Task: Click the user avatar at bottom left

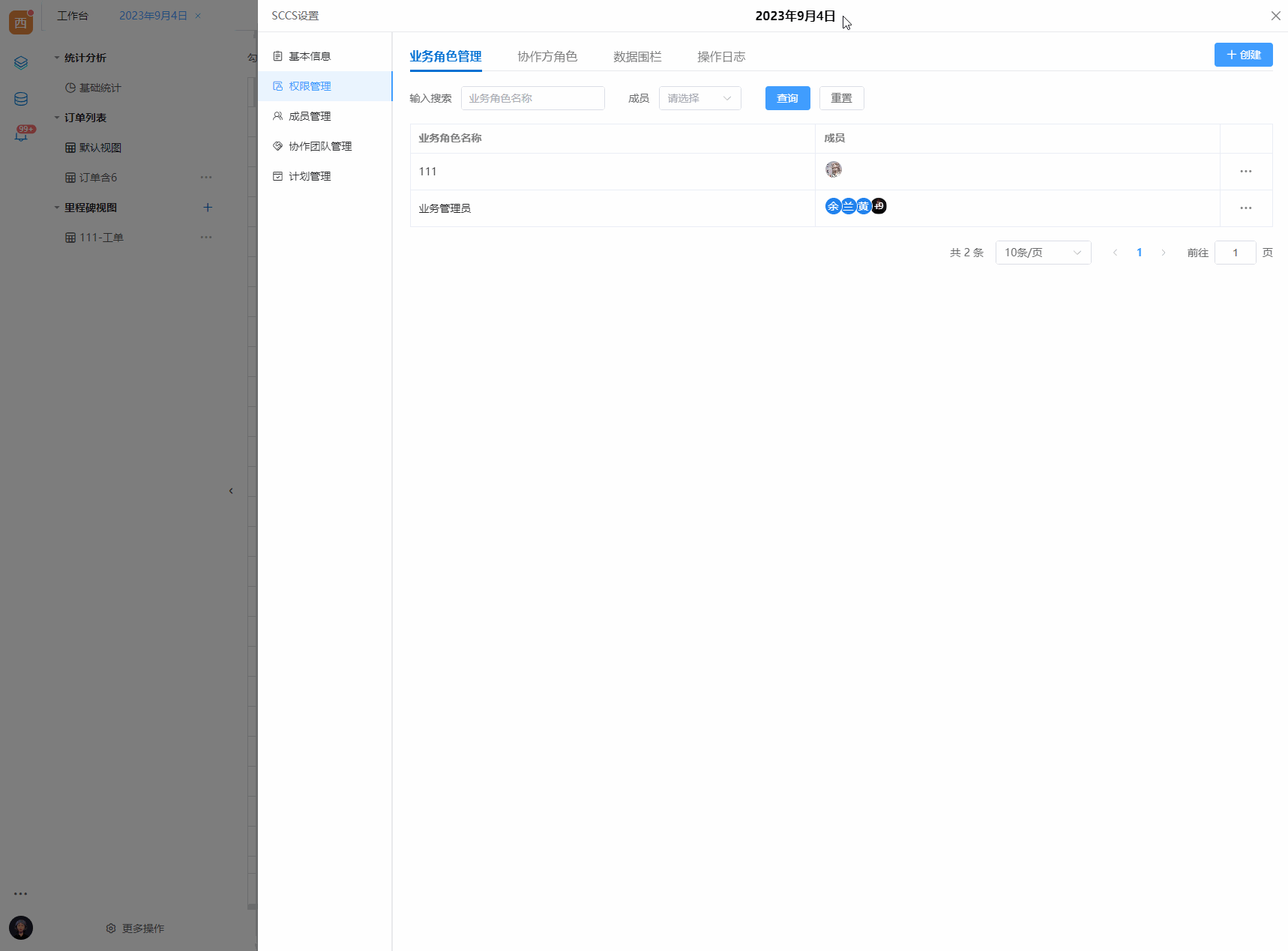Action: (21, 928)
